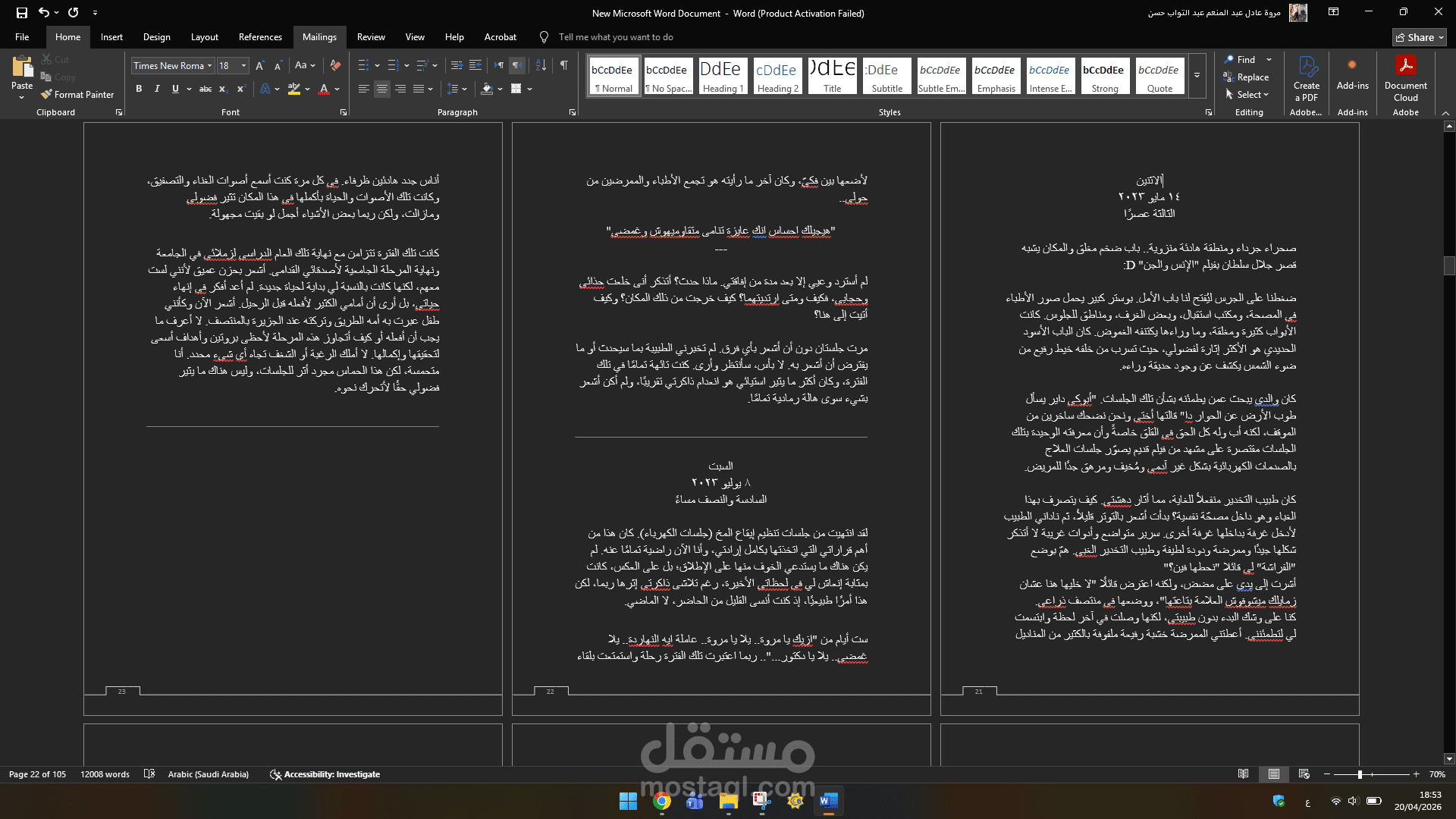Open the References tab
Screen dimensions: 1456x819
[259, 37]
